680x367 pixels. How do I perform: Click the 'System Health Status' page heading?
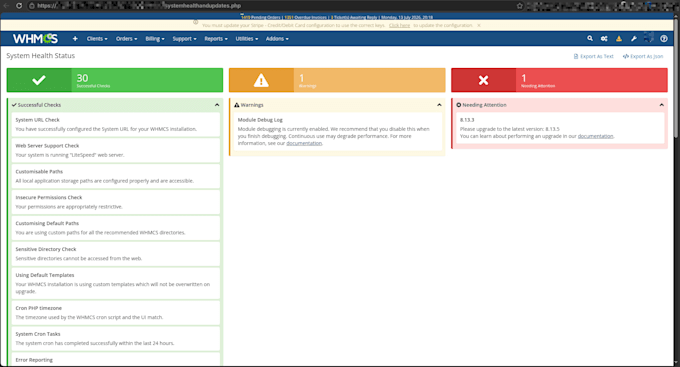click(x=40, y=56)
